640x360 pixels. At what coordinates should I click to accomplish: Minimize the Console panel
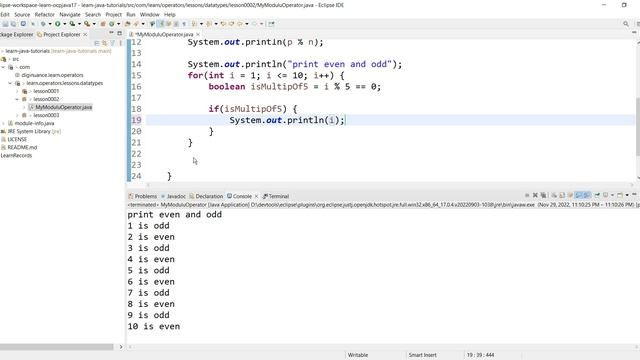(634, 194)
